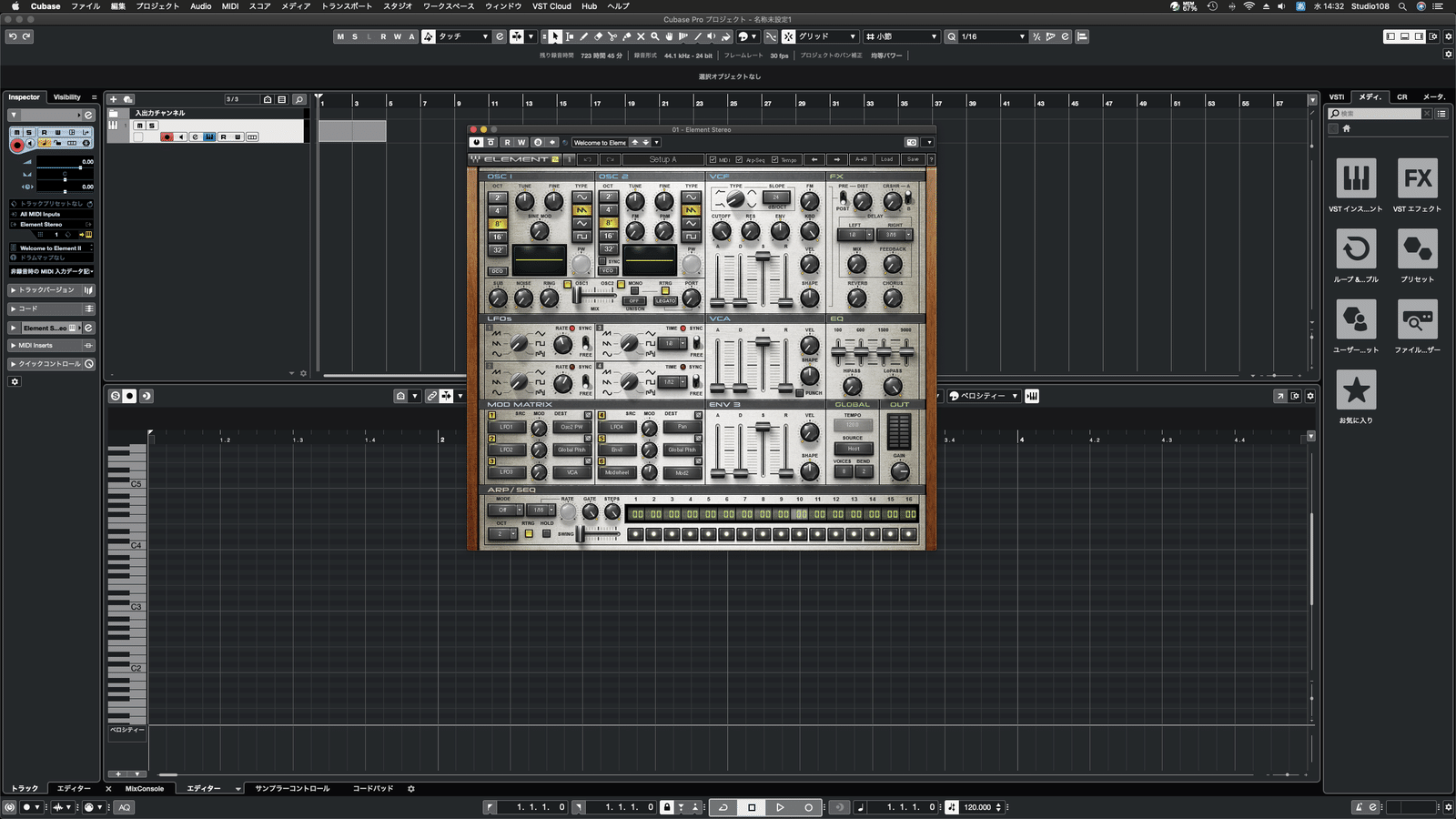Toggle Cycle loop button in transport
Screen dimensions: 1456x819
tap(723, 807)
